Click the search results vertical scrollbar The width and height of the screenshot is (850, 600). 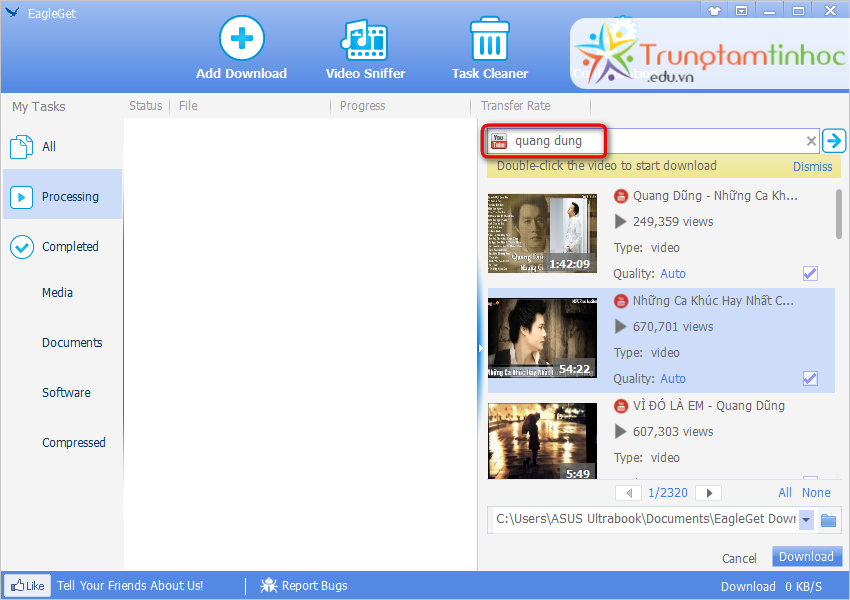coord(839,214)
